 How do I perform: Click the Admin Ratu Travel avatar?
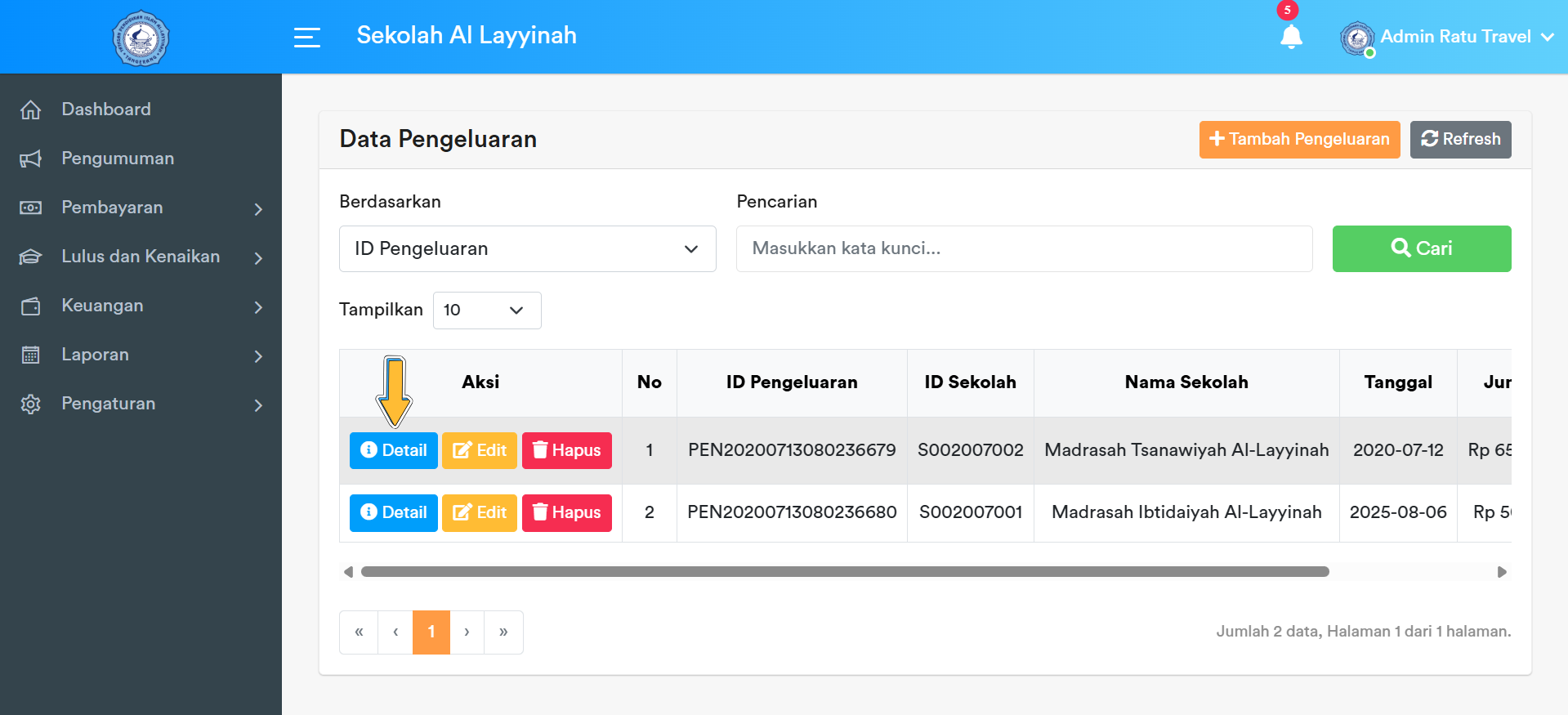(x=1356, y=38)
